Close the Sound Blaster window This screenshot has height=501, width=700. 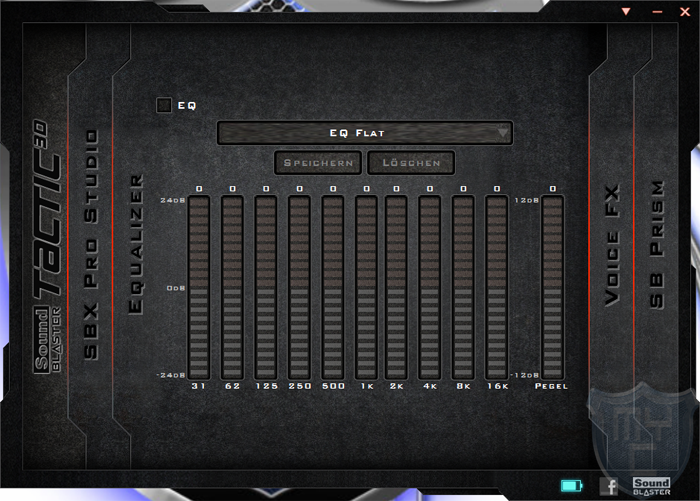[x=685, y=12]
